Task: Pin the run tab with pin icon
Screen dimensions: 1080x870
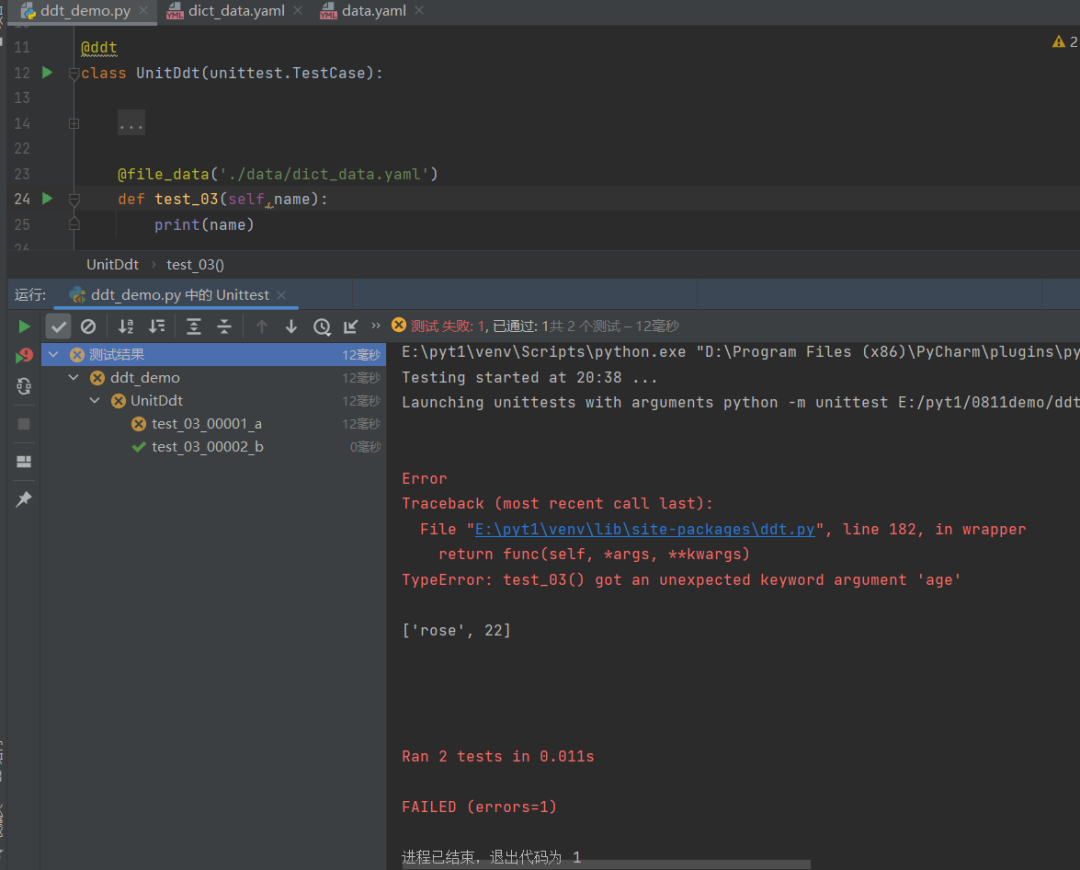Action: pos(24,499)
